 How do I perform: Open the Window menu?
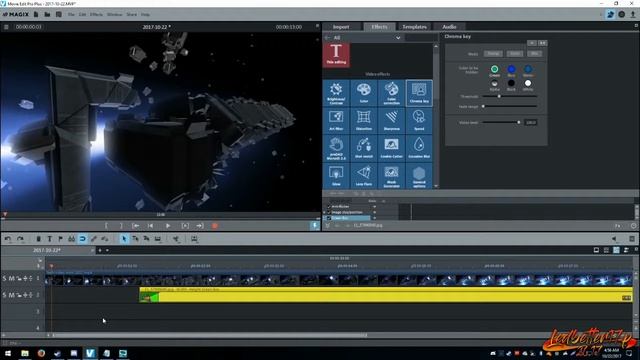115,14
